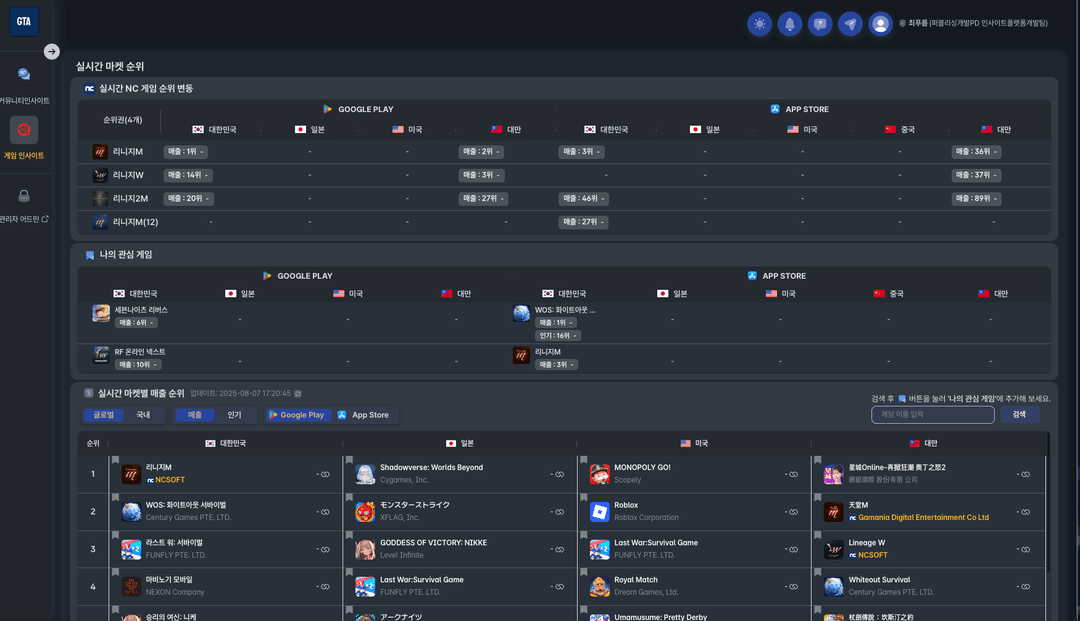Select the 인기 ranking tab
This screenshot has height=621, width=1080.
tap(234, 414)
